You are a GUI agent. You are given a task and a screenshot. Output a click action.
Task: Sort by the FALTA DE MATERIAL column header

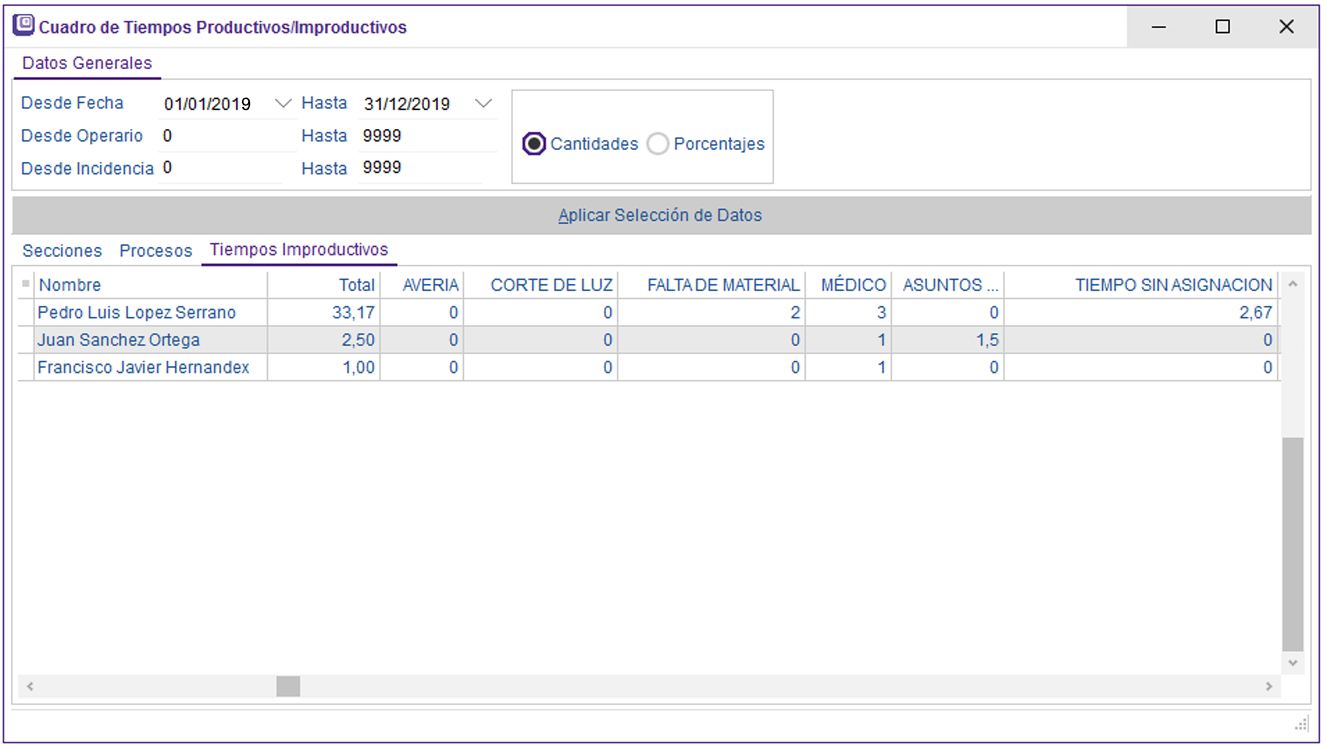tap(723, 285)
